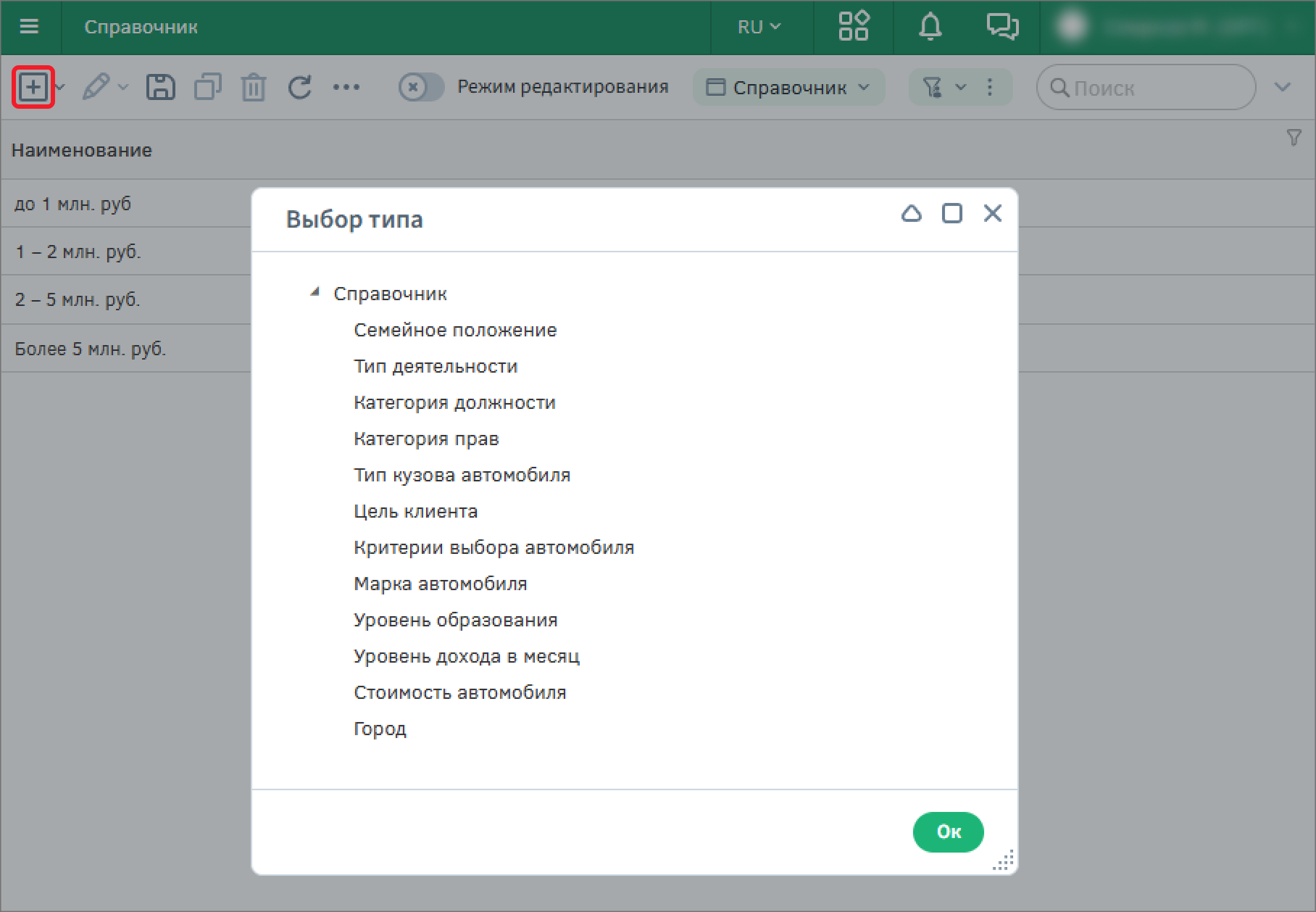Click the Наименование column filter icon
Viewport: 1316px width, 912px height.
[x=1293, y=138]
